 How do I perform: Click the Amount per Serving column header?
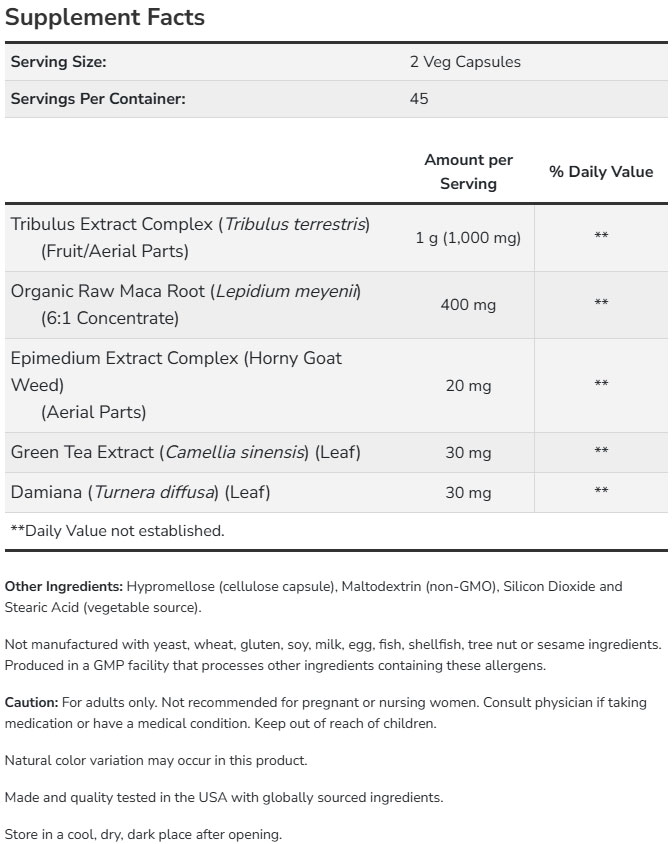point(468,172)
